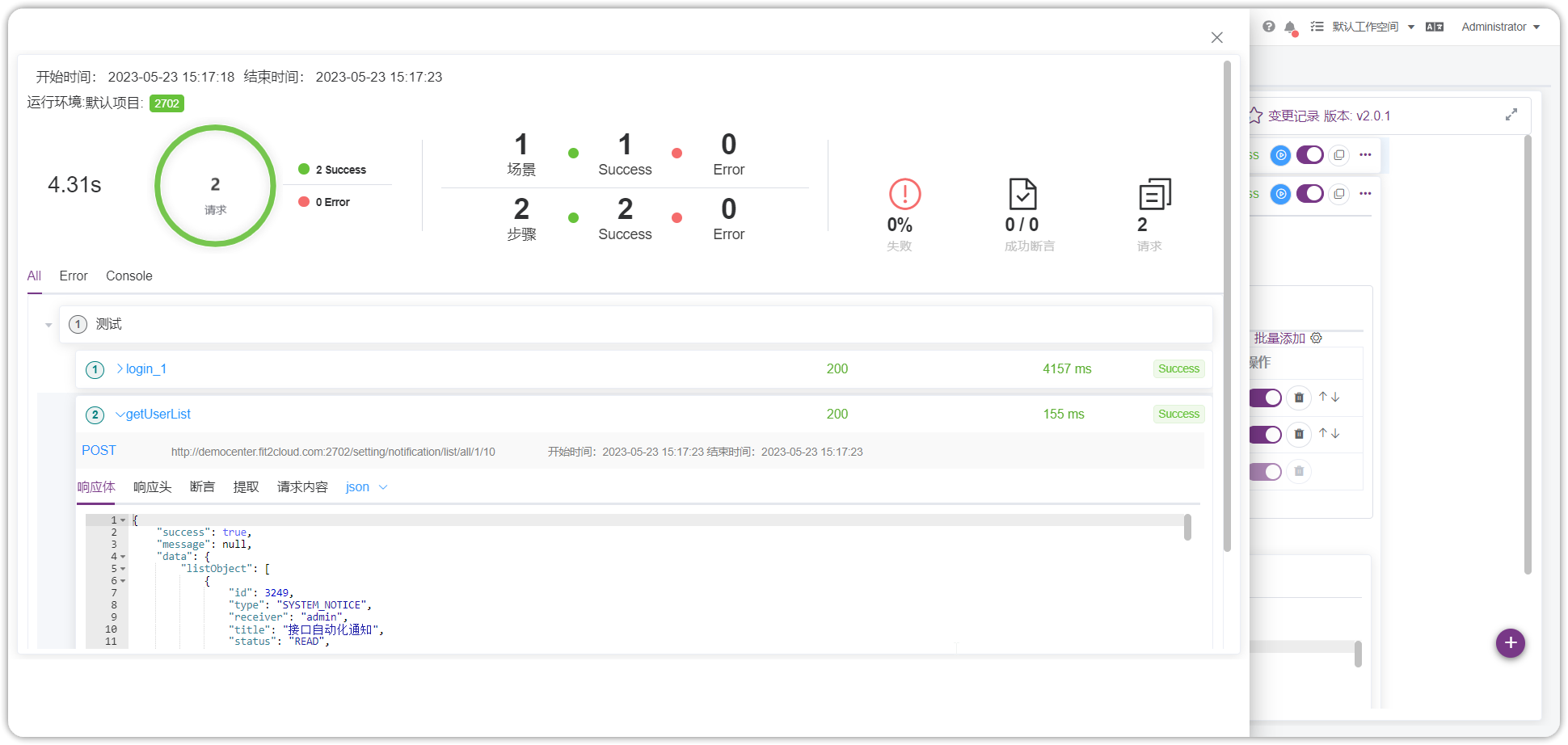
Task: Open the 断言 assertions tab
Action: coord(202,486)
